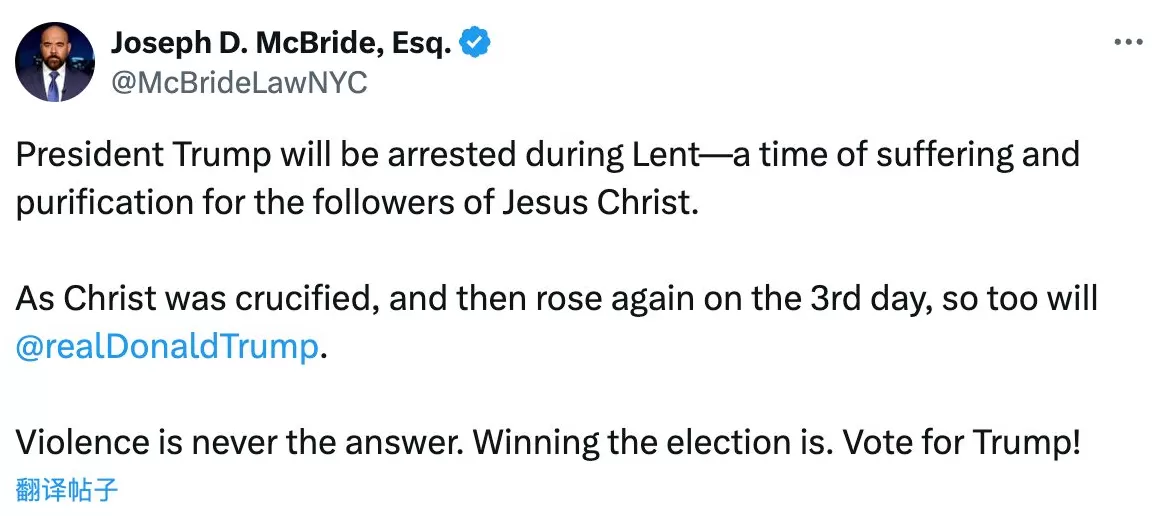Open the @McBrideLawNYC handle link
The height and width of the screenshot is (516, 1172).
(x=239, y=82)
